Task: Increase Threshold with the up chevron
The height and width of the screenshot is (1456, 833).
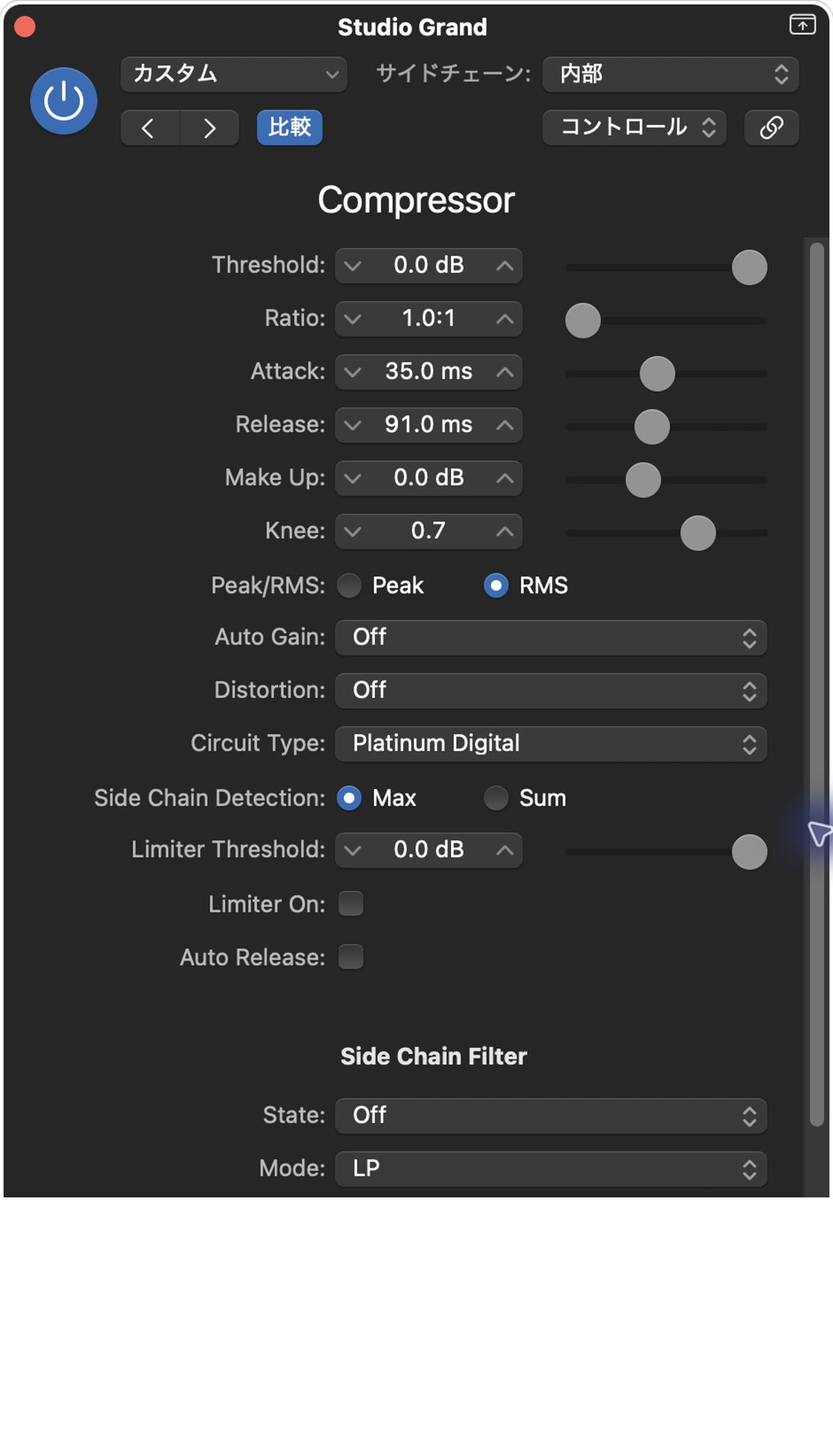Action: coord(505,266)
